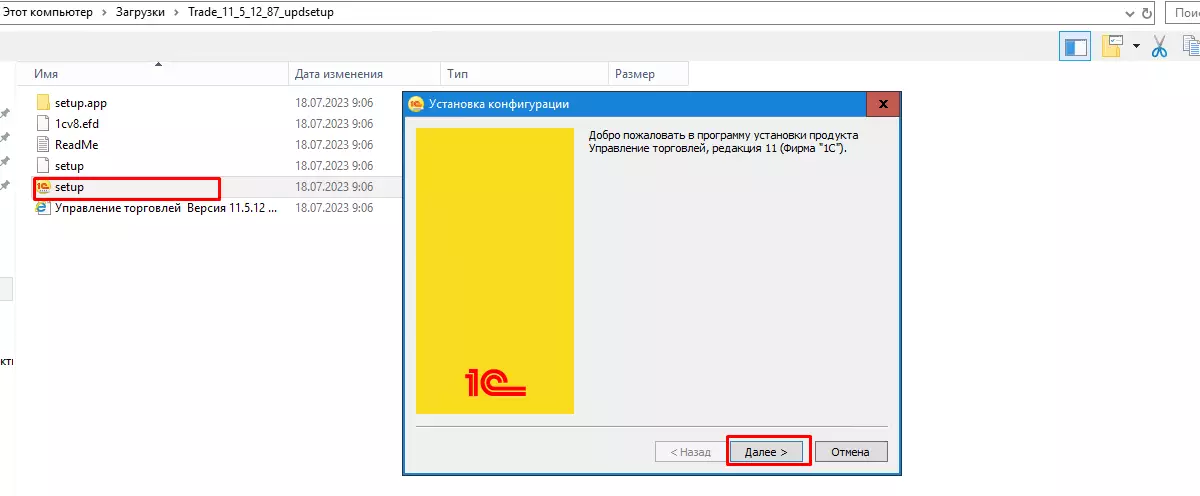Screen dimensions: 1200x496
Task: Toggle the preview pane icon in Explorer toolbar
Action: [x=1075, y=46]
